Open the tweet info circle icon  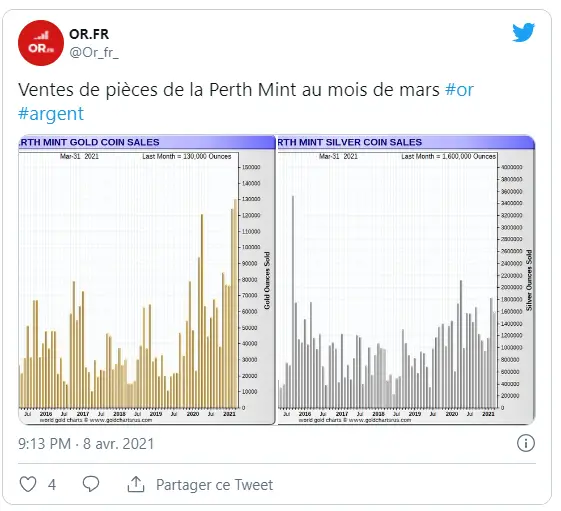click(526, 443)
